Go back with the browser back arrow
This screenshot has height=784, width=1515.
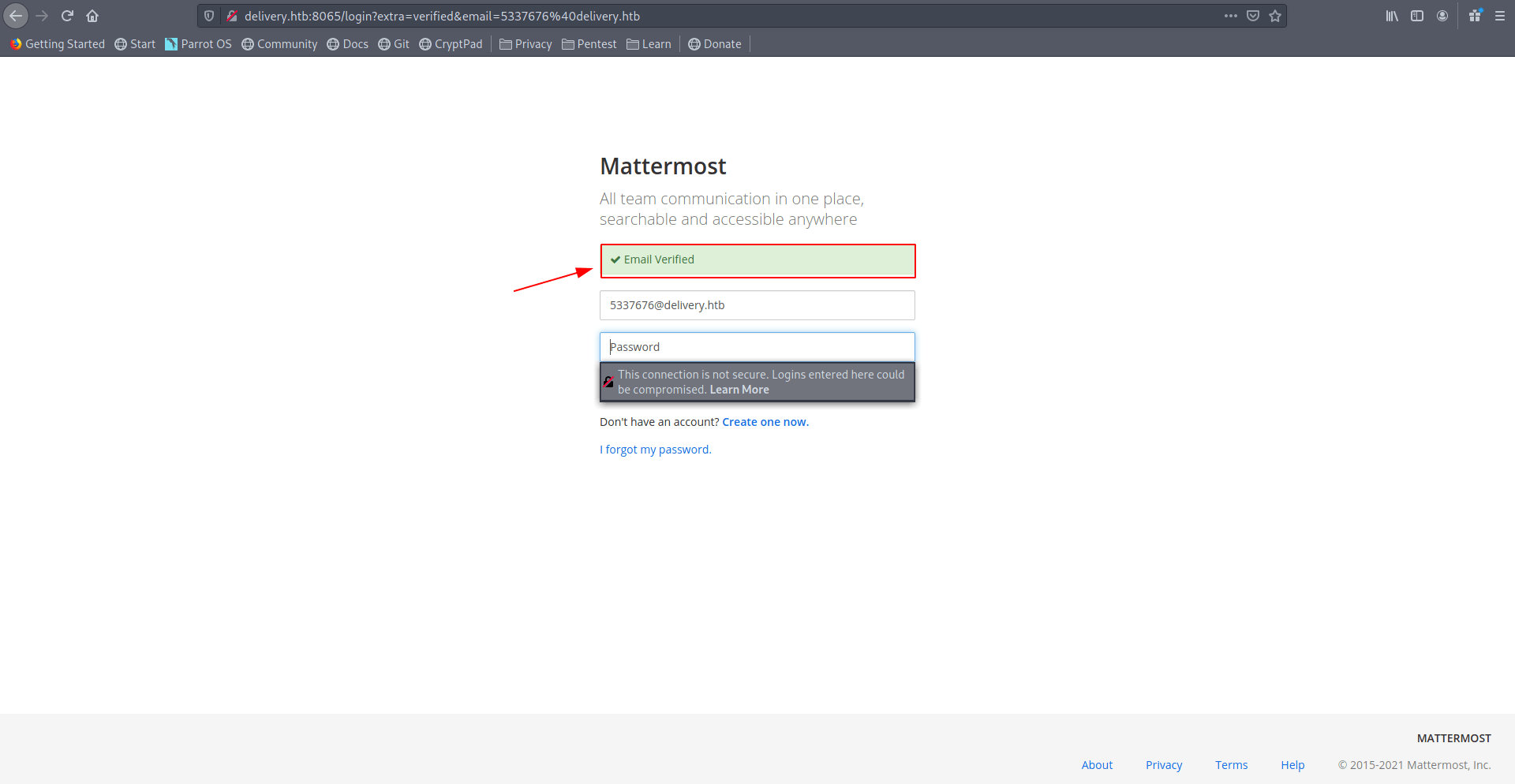point(16,16)
